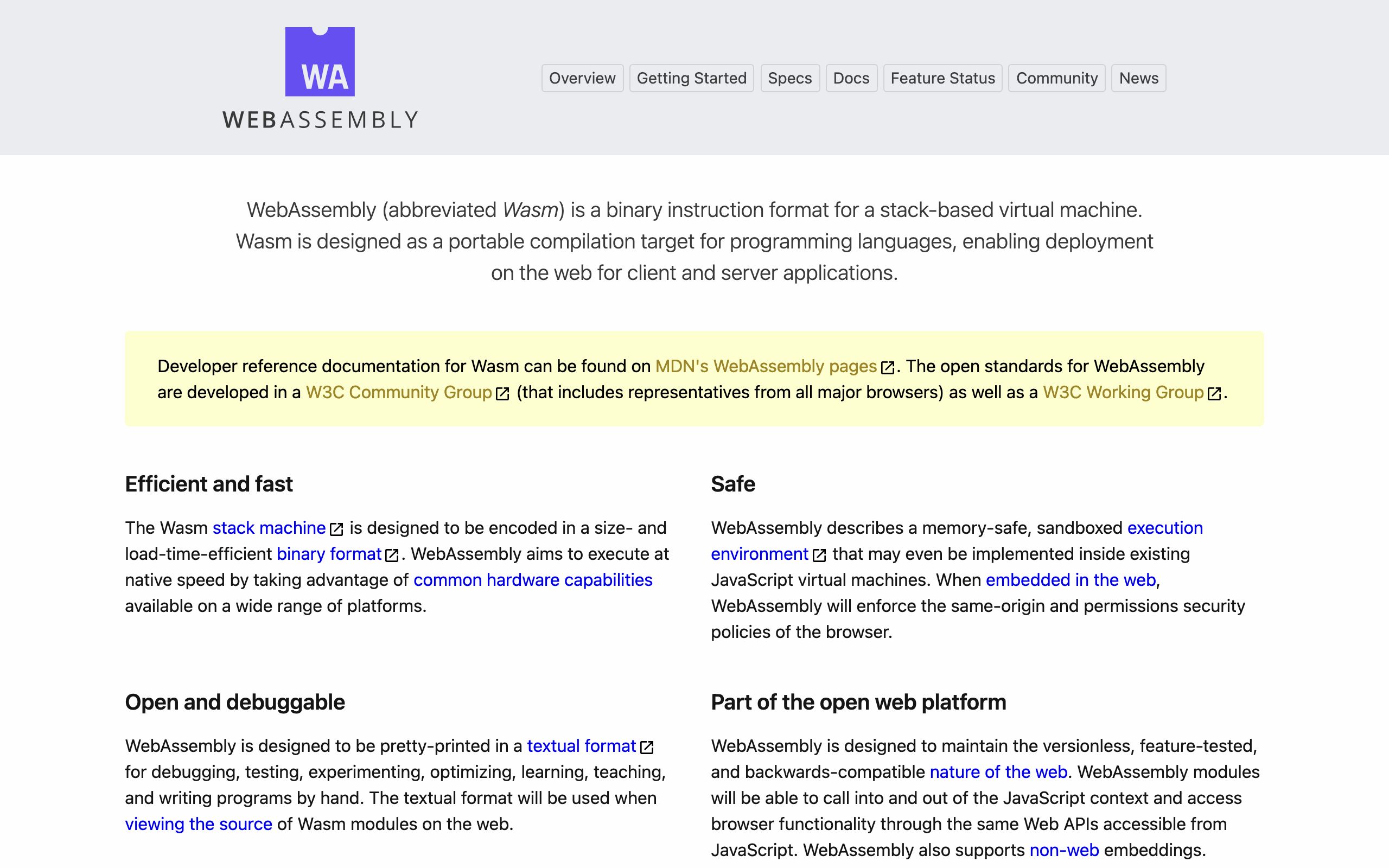Click external-link icon after textual format
This screenshot has height=868, width=1389.
pyautogui.click(x=647, y=747)
